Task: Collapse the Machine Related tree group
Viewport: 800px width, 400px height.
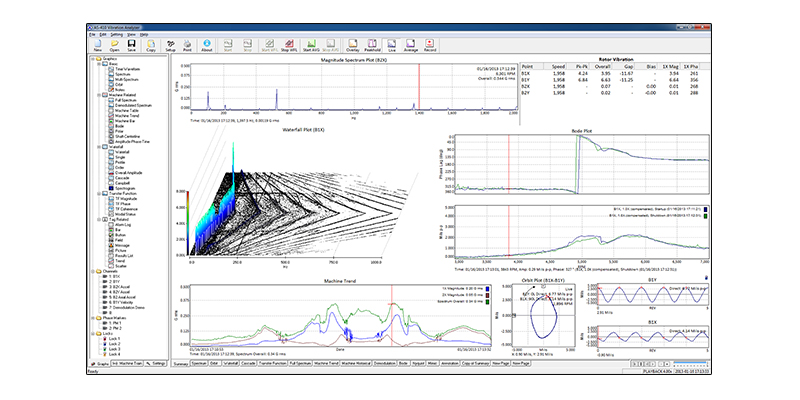Action: [x=97, y=95]
